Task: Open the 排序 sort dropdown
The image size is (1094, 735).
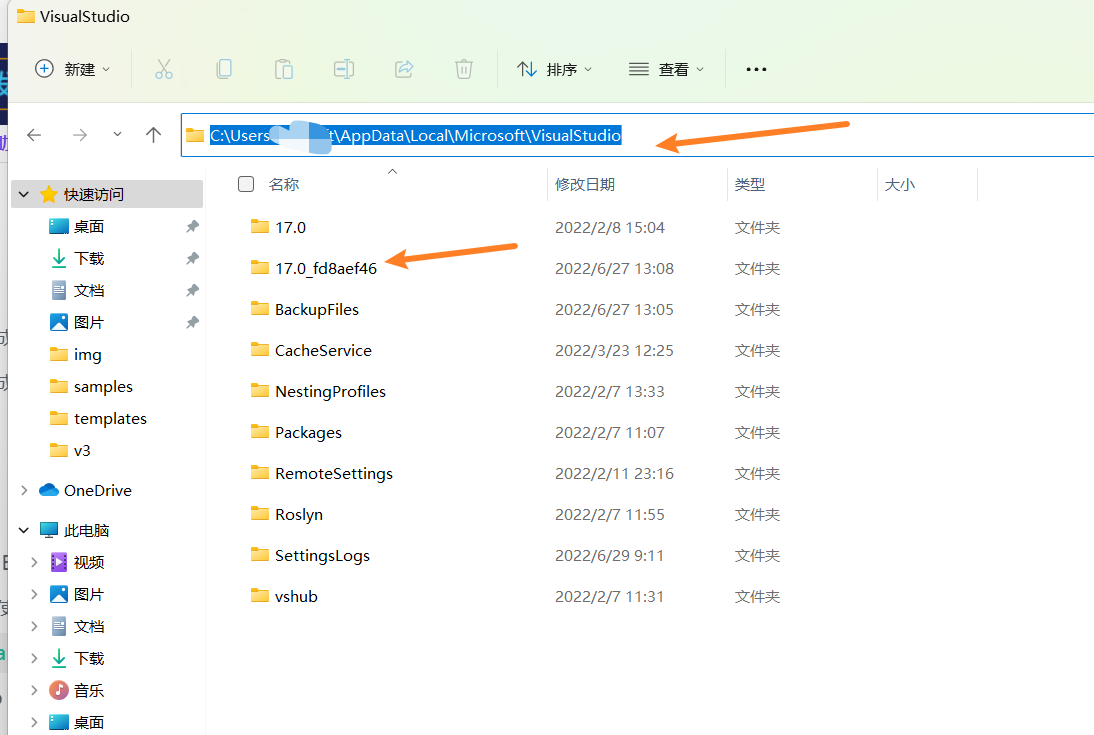Action: [554, 69]
